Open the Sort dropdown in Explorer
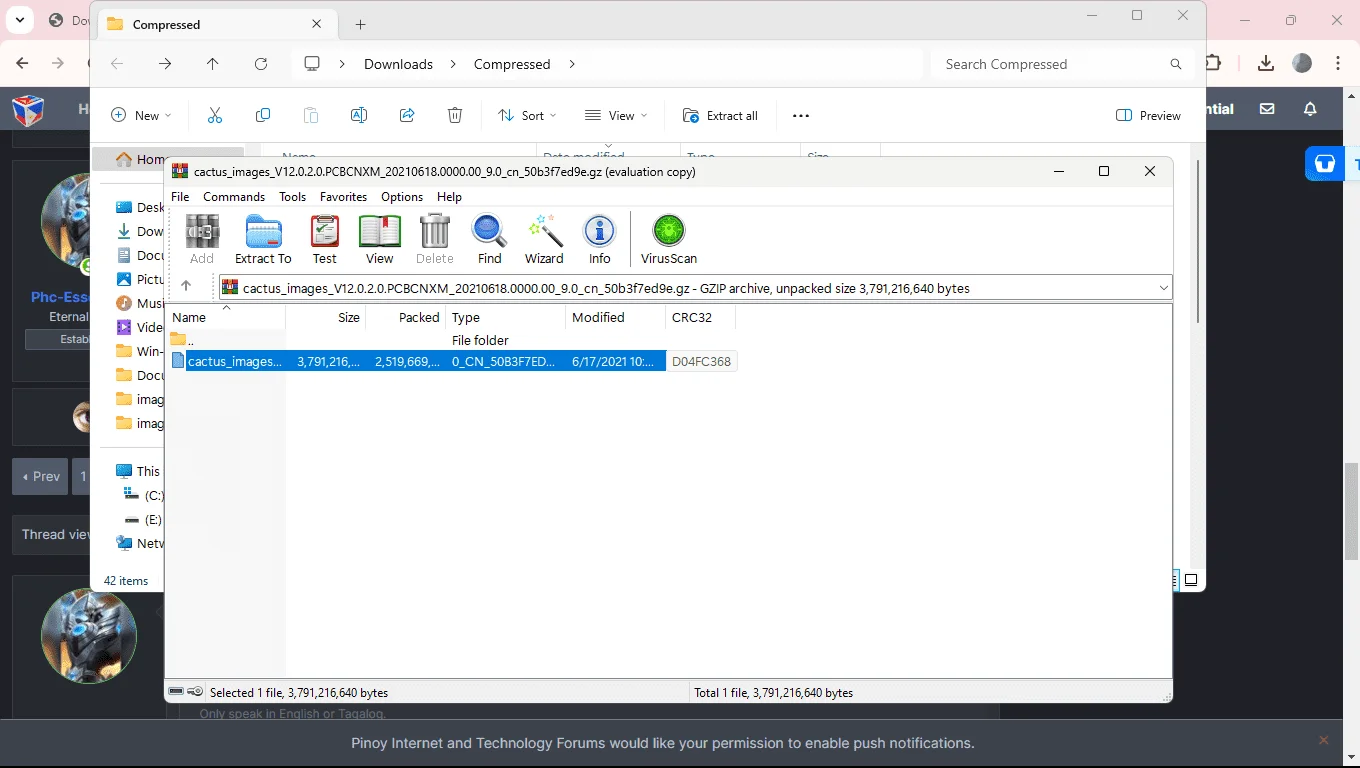Viewport: 1360px width, 768px height. click(x=527, y=116)
